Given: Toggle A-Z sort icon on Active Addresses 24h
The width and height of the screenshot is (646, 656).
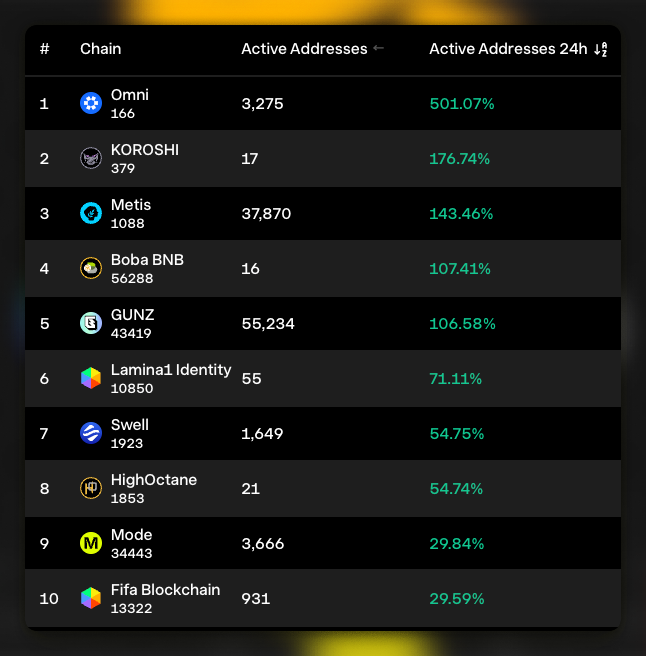Looking at the screenshot, I should 601,49.
